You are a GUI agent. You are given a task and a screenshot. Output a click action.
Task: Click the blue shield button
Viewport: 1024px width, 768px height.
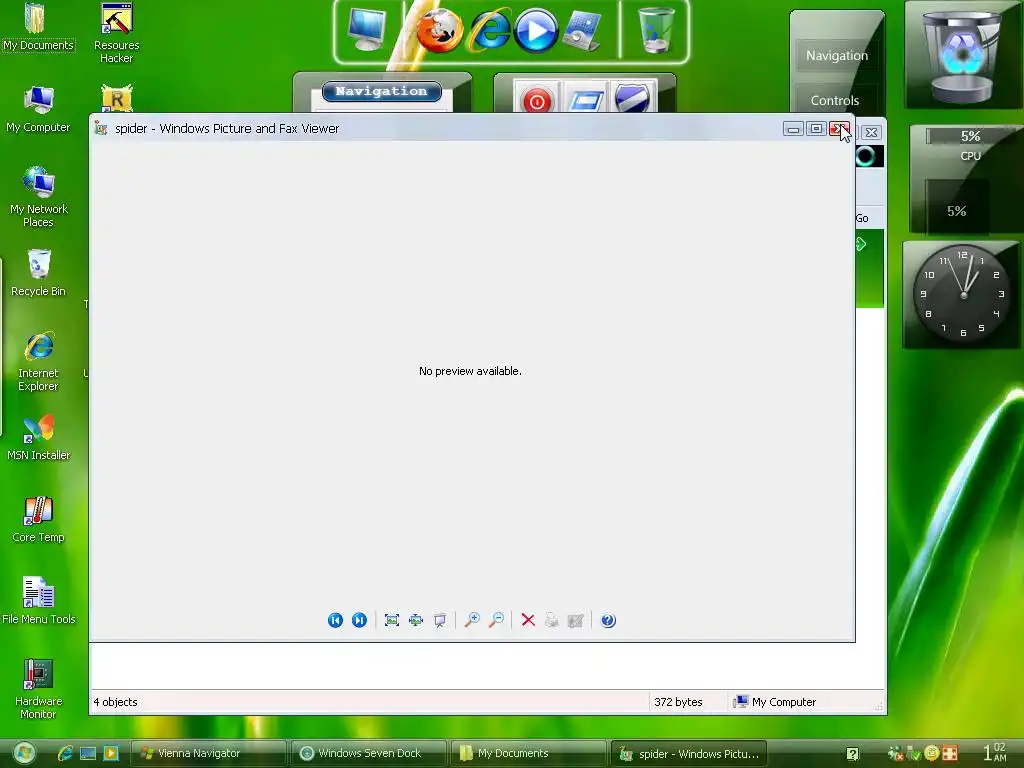(632, 99)
